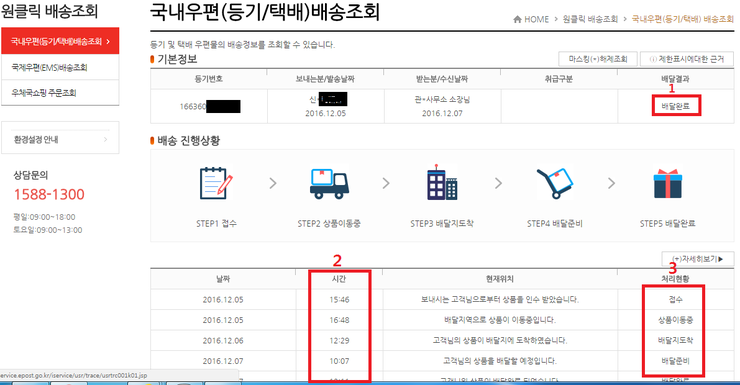Image resolution: width=740 pixels, height=385 pixels.
Task: Click the sender date 2016.12.05 in 기본정보
Action: 325,113
